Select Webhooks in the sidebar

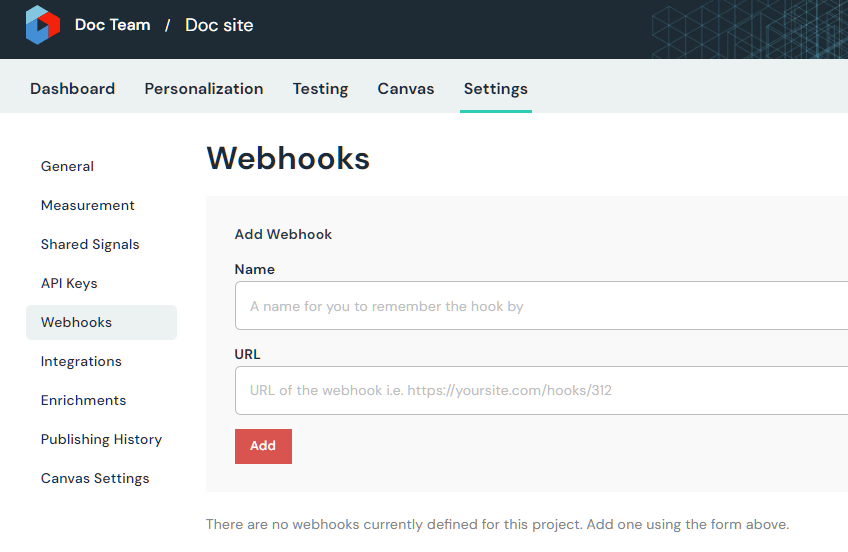[x=76, y=322]
